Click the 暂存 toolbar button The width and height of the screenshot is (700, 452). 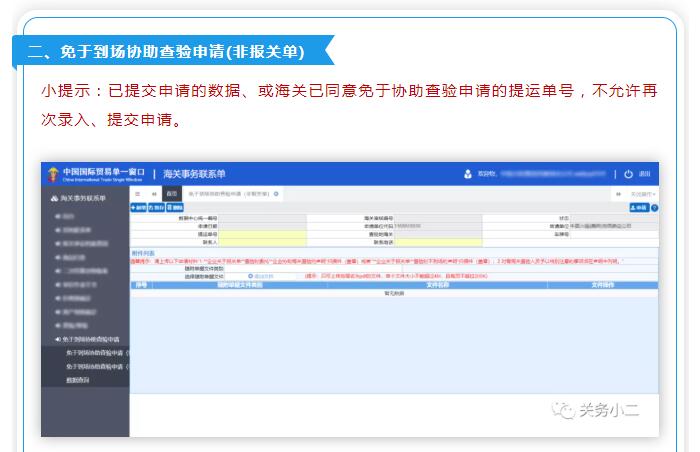coord(155,207)
